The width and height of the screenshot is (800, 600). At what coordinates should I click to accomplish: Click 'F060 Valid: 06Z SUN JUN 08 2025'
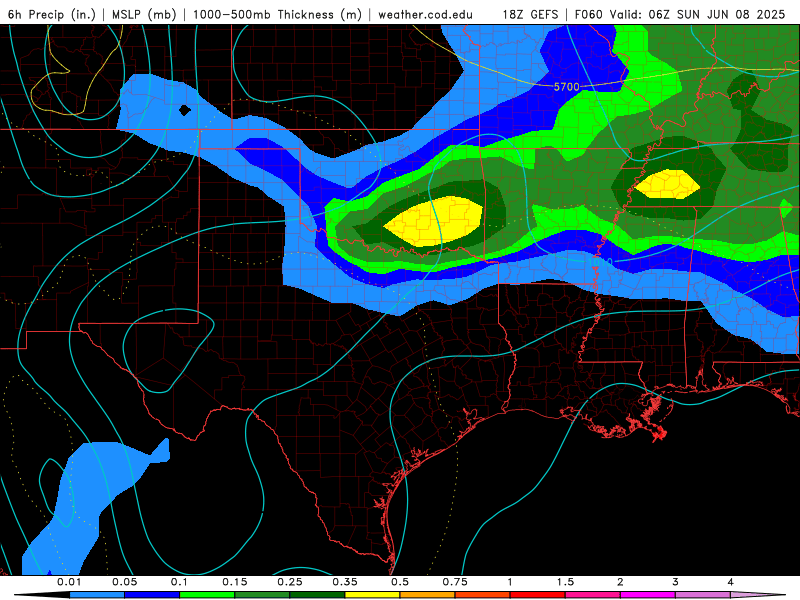680,14
